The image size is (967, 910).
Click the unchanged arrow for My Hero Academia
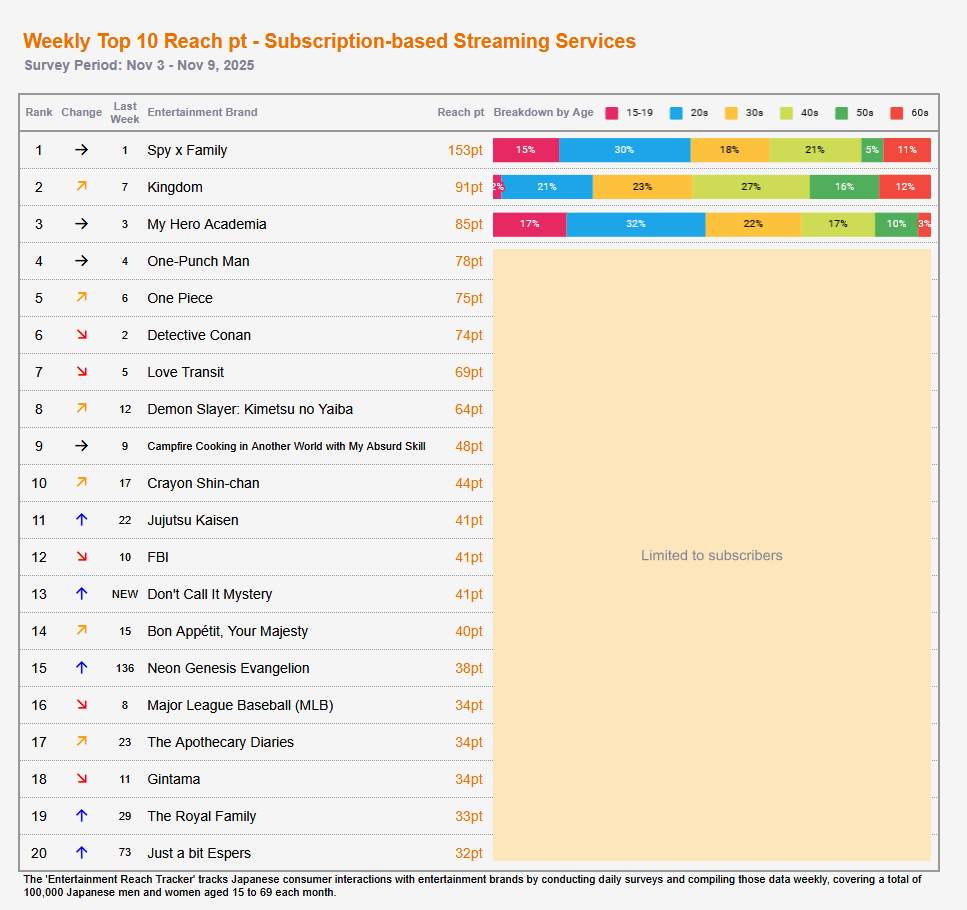coord(81,224)
